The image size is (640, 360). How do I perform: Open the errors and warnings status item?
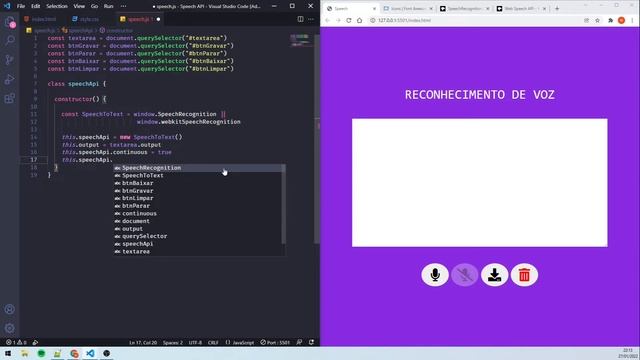click(16, 342)
